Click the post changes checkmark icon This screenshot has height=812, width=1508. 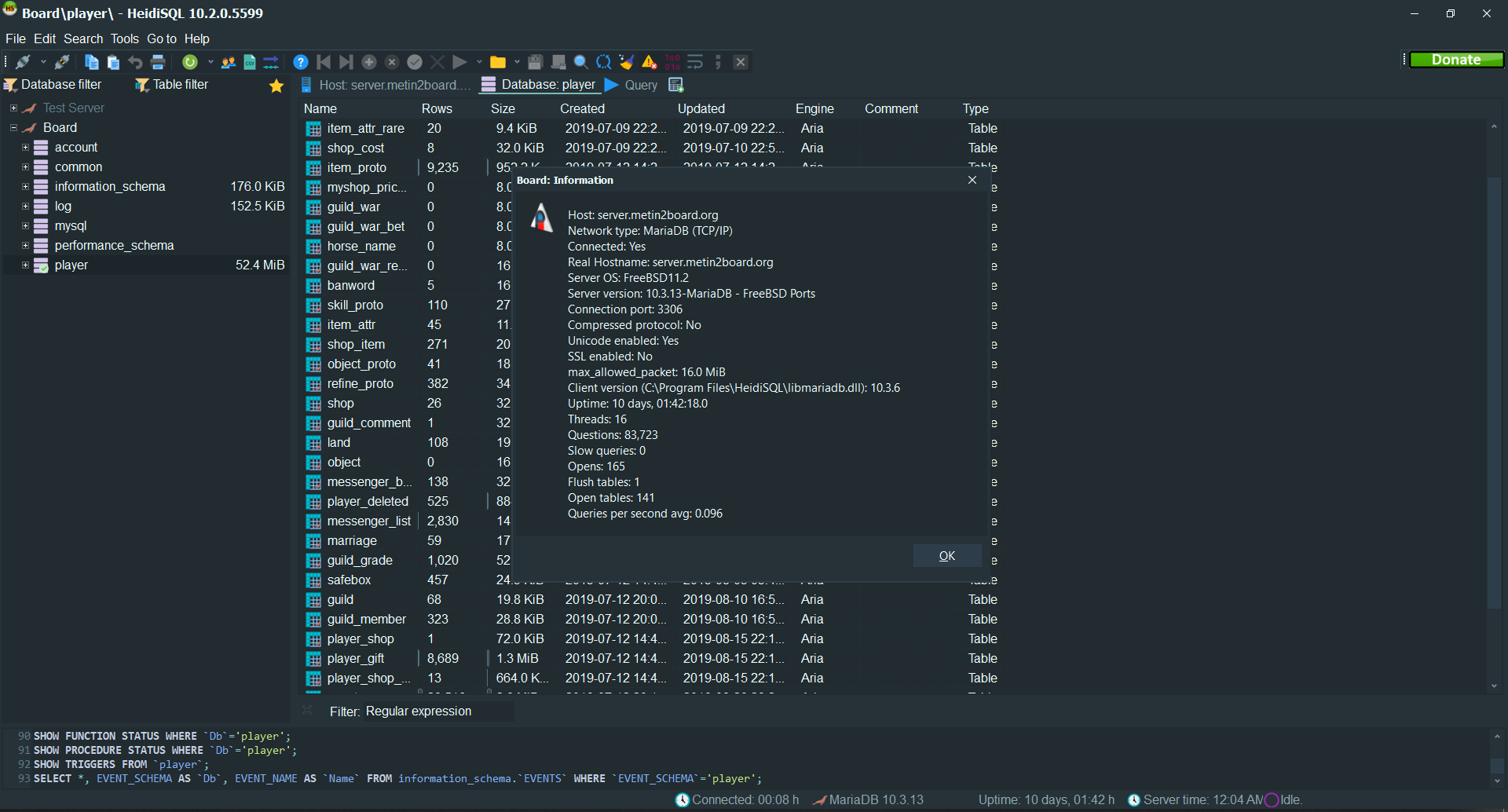pyautogui.click(x=415, y=62)
